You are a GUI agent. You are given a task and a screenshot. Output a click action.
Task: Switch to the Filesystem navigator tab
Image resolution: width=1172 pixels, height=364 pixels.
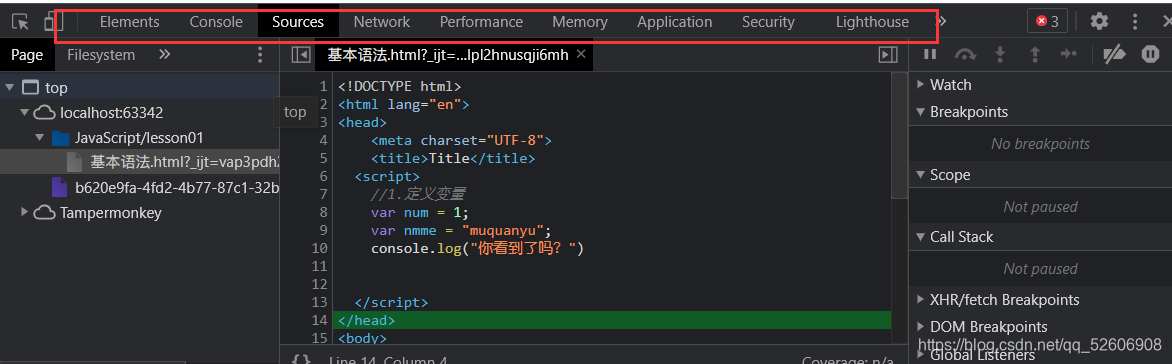101,55
